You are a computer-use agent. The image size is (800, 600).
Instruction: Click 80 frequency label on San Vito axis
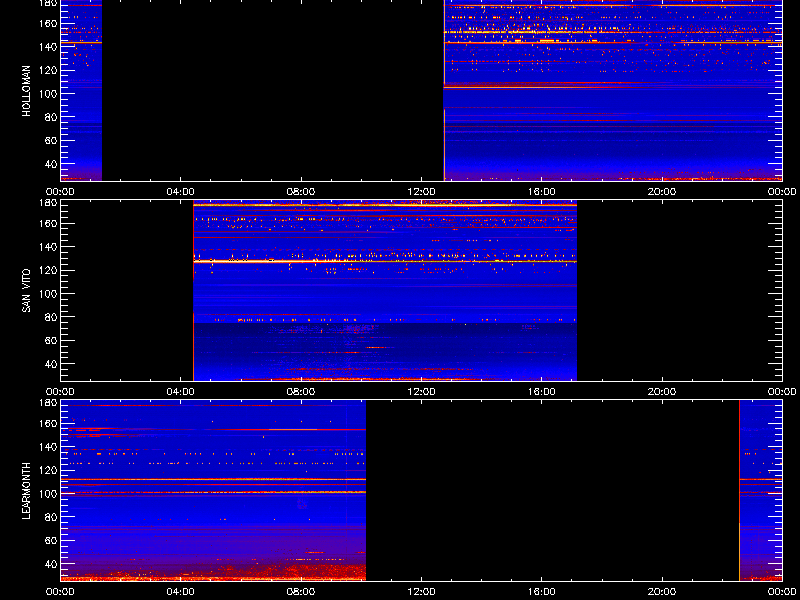pos(50,317)
